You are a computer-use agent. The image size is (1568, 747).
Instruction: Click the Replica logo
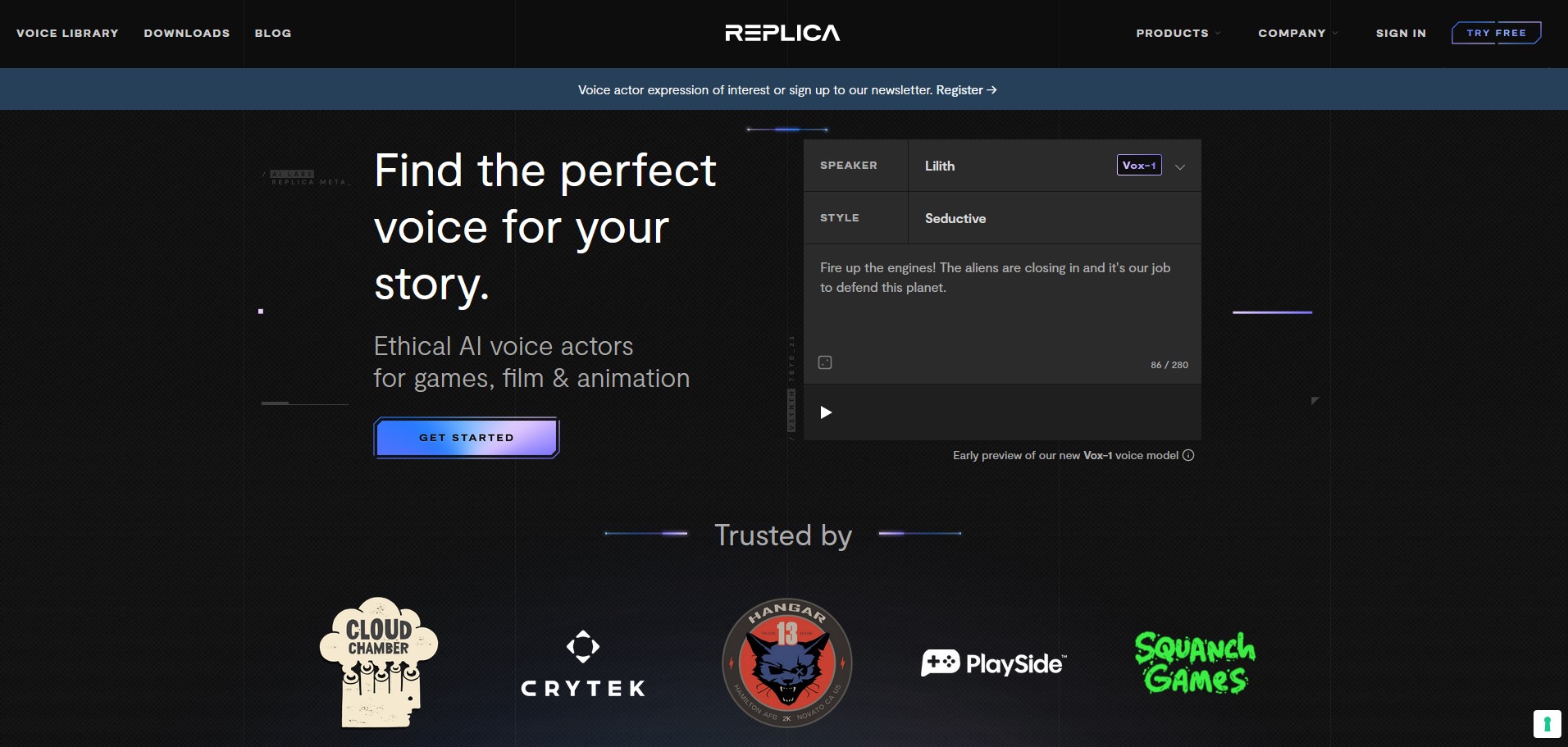click(782, 33)
